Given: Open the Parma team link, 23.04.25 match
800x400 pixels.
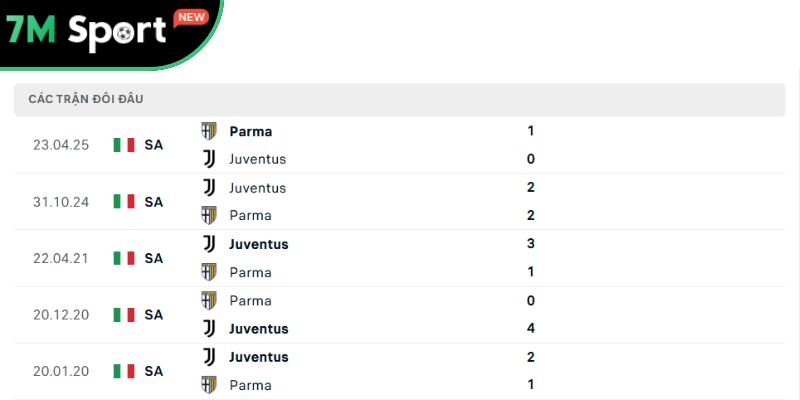Looking at the screenshot, I should pos(250,131).
